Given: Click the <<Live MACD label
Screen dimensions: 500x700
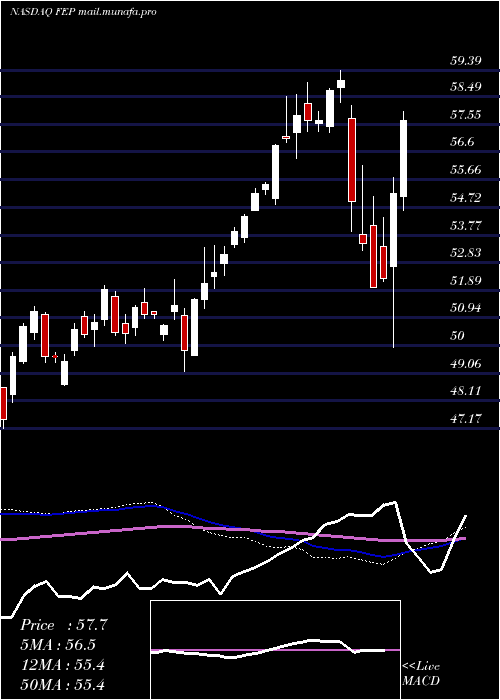Looking at the screenshot, I should tap(421, 674).
